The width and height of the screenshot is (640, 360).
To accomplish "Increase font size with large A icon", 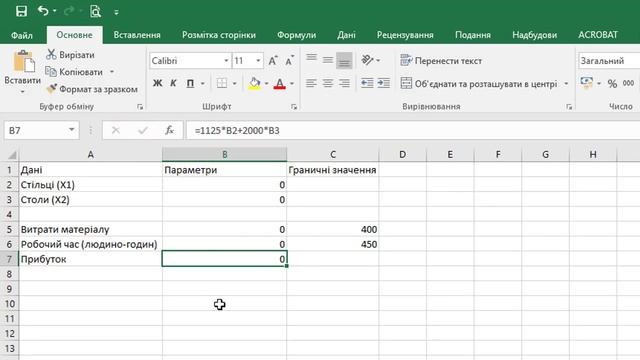I will 273,61.
